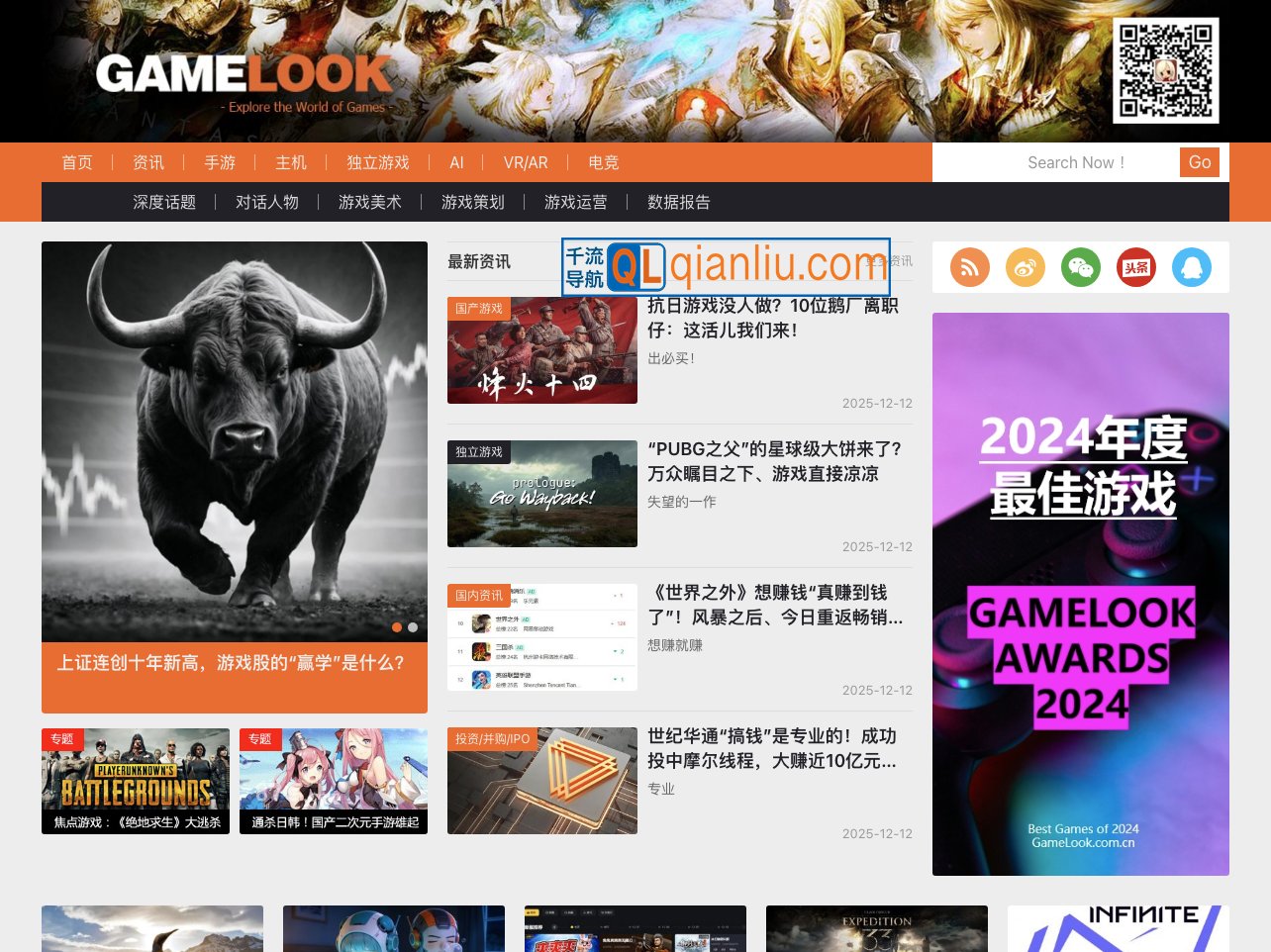Switch to the 手游 navigation tab

219,162
